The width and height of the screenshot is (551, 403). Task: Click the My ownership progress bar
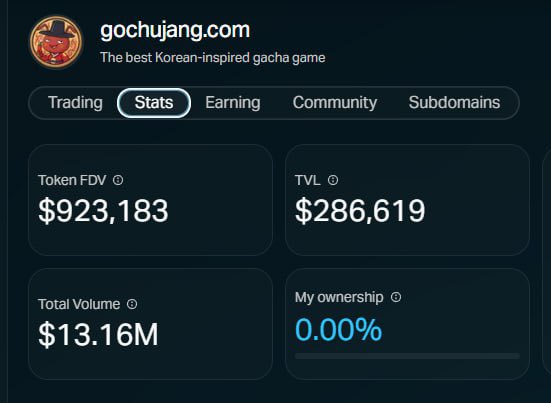[407, 356]
